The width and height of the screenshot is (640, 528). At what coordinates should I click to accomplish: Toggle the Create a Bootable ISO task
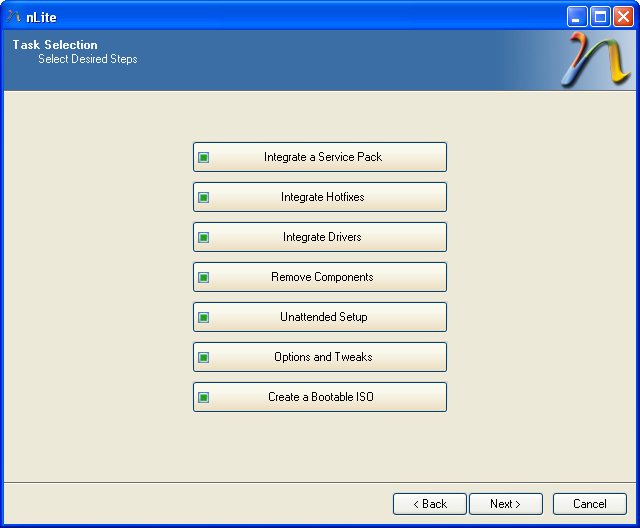pyautogui.click(x=322, y=397)
